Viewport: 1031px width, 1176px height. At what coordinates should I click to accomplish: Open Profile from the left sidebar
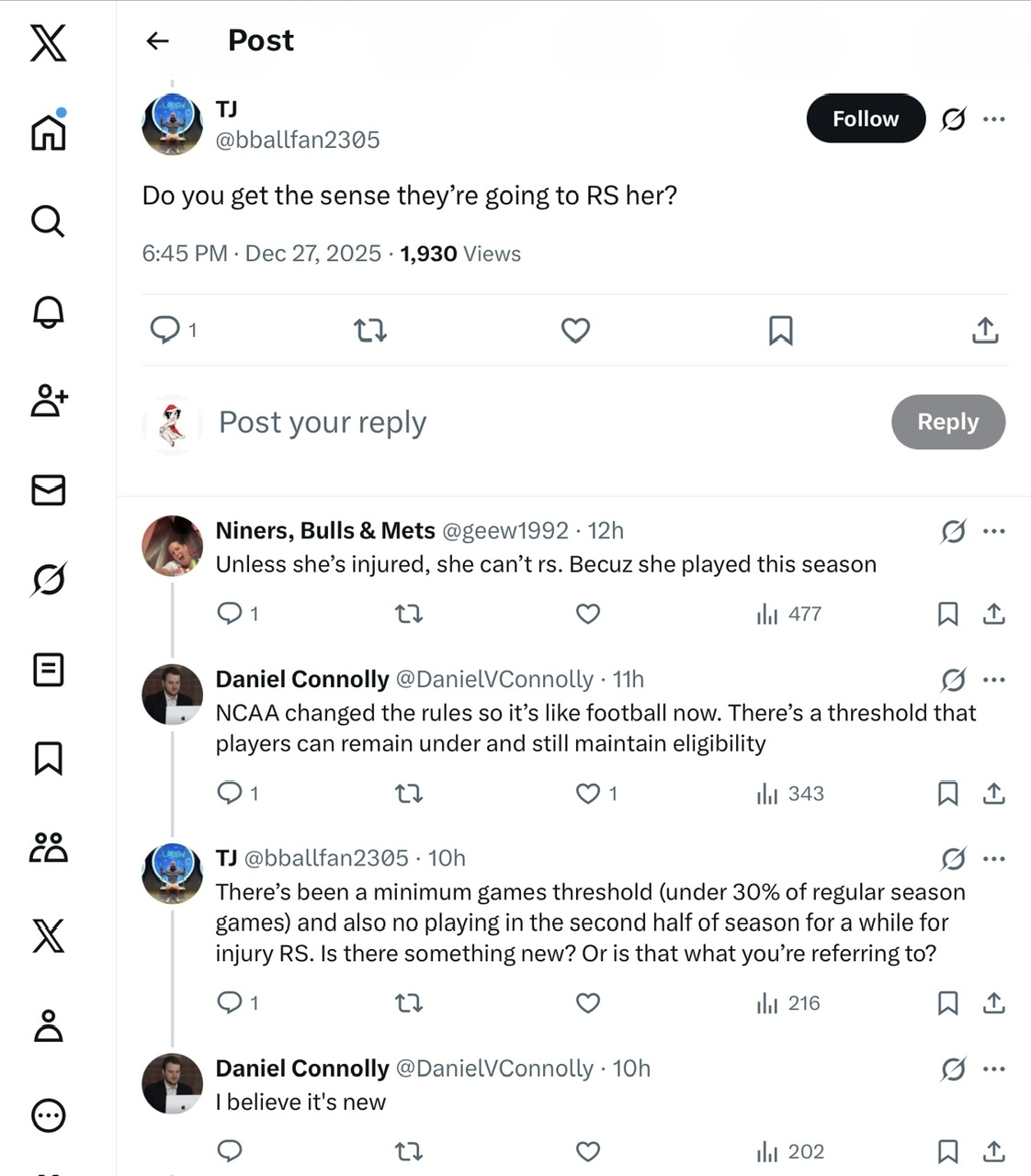point(49,1025)
